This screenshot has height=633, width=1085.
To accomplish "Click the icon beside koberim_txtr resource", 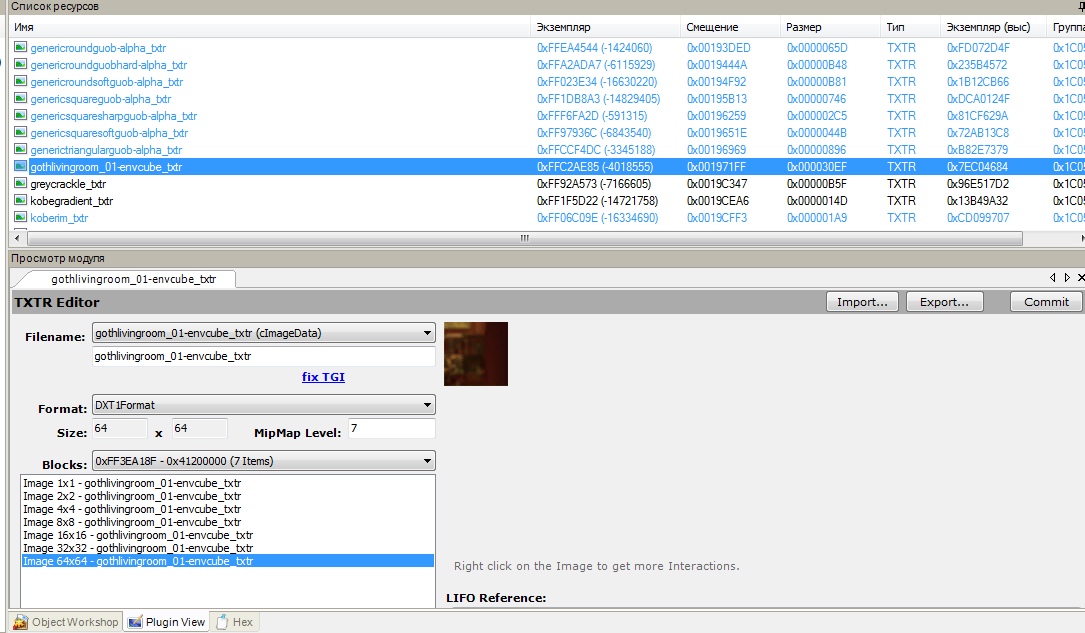I will [x=21, y=218].
